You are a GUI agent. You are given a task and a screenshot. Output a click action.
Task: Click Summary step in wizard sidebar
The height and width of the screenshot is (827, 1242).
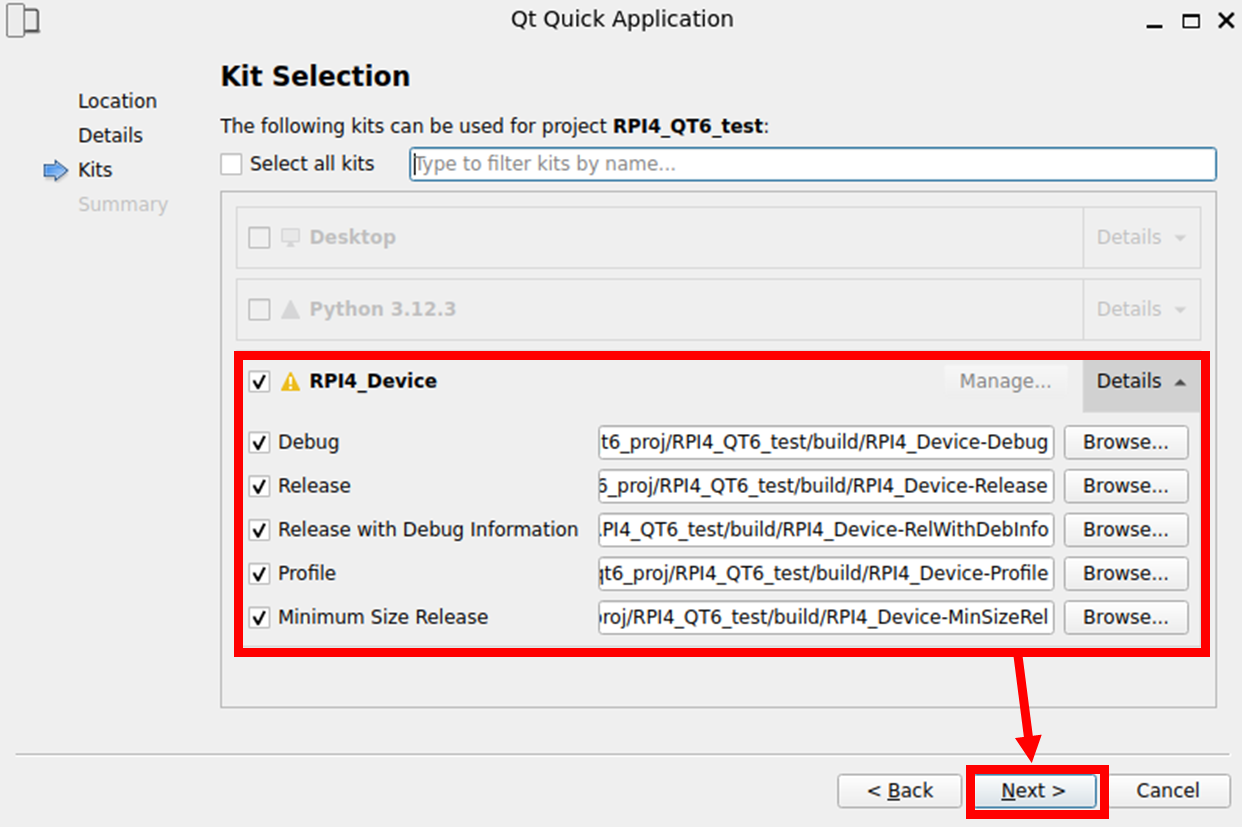coord(123,204)
